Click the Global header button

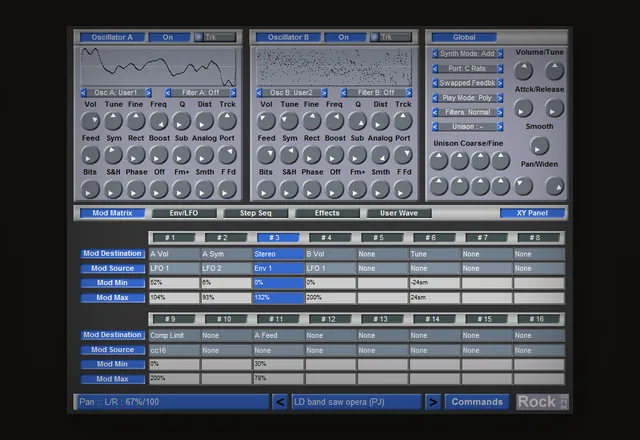tap(464, 37)
